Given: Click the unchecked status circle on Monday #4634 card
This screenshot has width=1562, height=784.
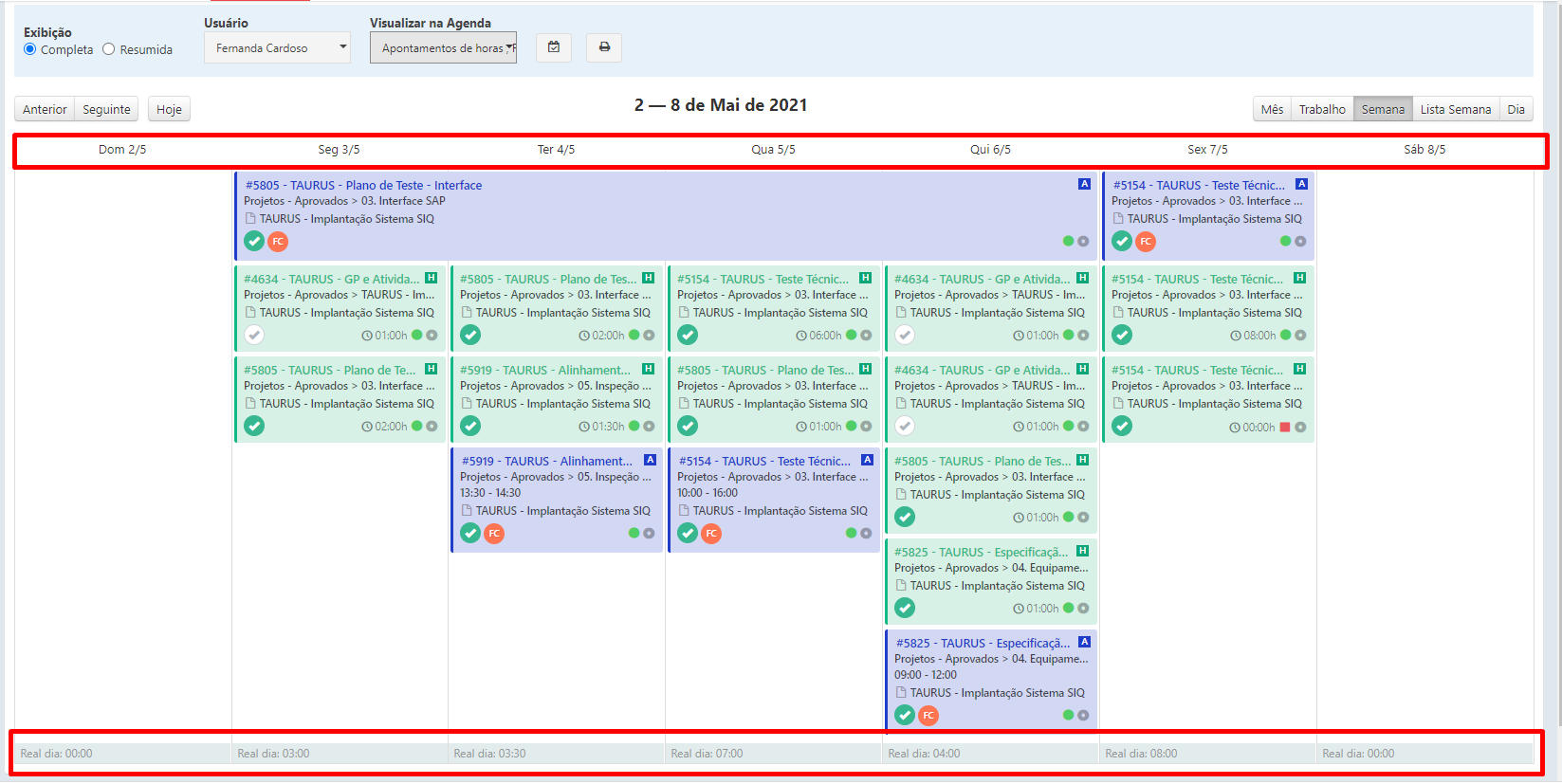Looking at the screenshot, I should click(254, 335).
